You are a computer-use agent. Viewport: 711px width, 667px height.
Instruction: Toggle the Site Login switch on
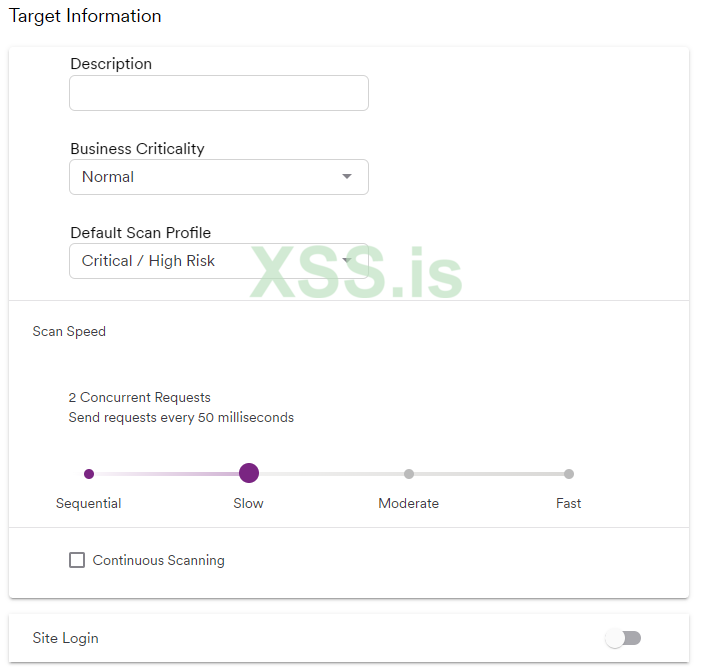coord(623,638)
